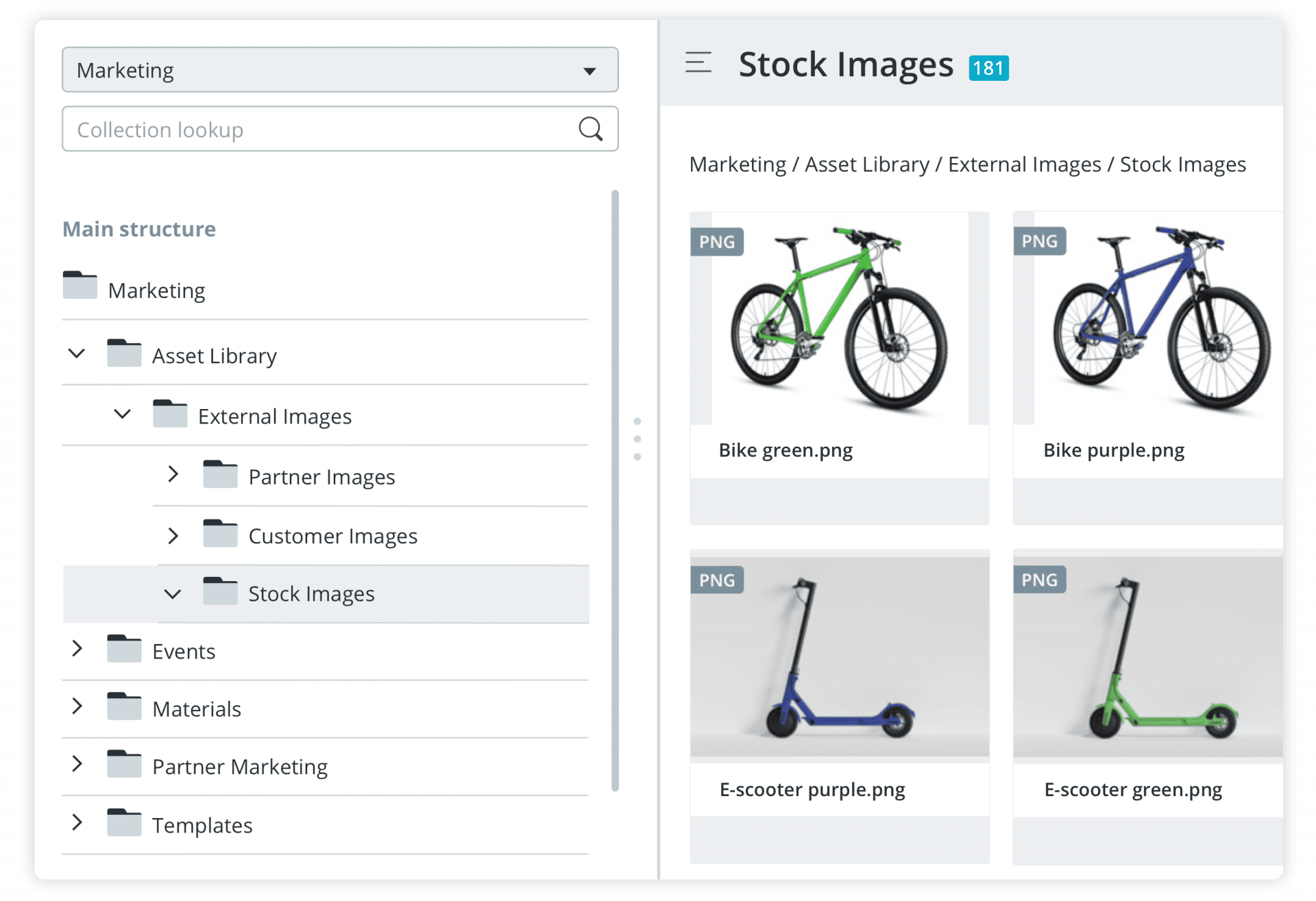Screen dimensions: 1316x901
Task: Click the hamburger menu icon beside Stock Images
Action: pyautogui.click(x=698, y=62)
